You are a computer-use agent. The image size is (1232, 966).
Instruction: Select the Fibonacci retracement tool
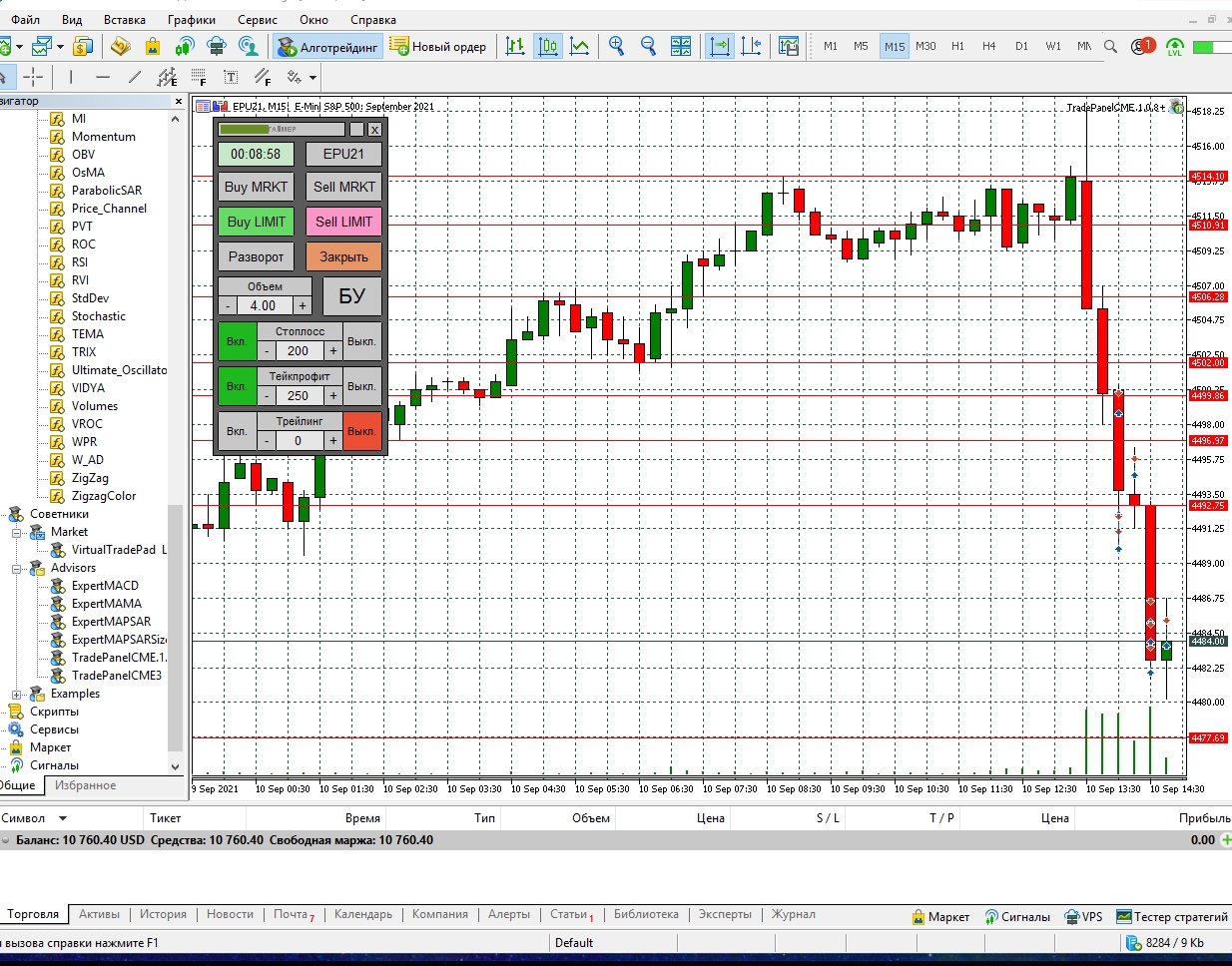[x=199, y=77]
